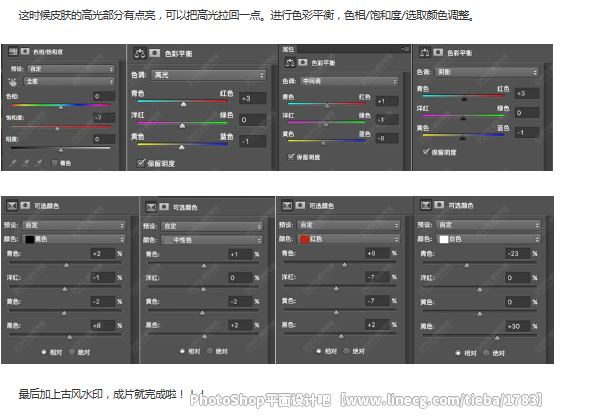The width and height of the screenshot is (598, 419).
Task: Click the balance scale icon in 中间调 Color Balance panel
Action: point(290,62)
